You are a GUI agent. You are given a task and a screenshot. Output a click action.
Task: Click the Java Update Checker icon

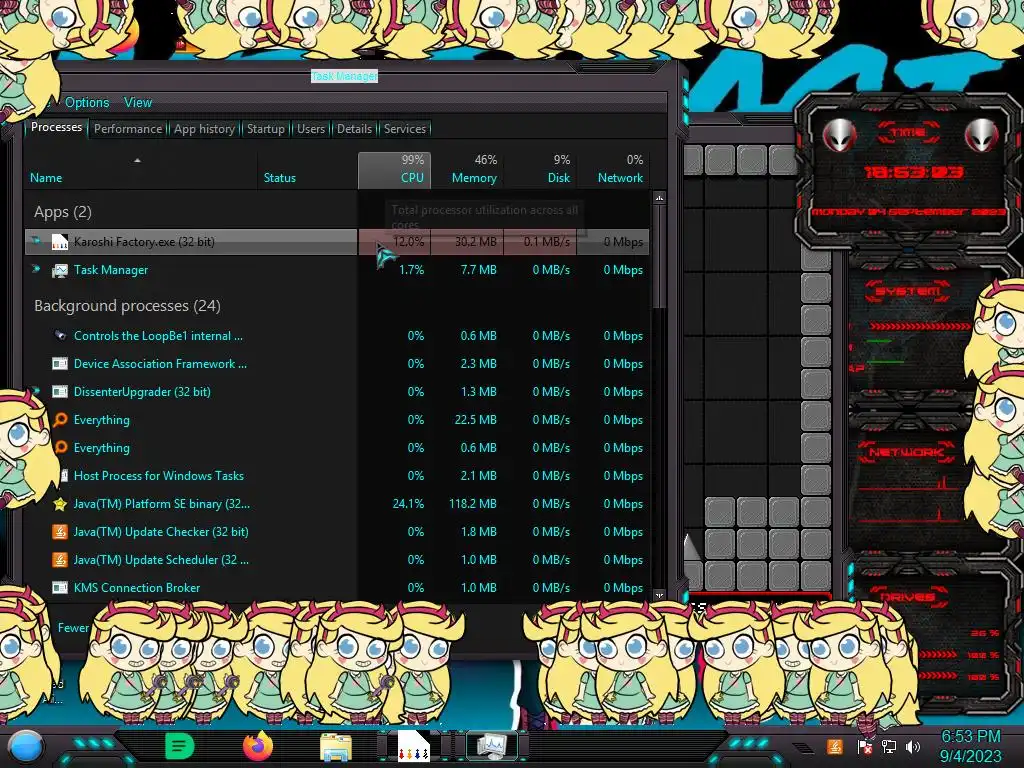[x=59, y=532]
